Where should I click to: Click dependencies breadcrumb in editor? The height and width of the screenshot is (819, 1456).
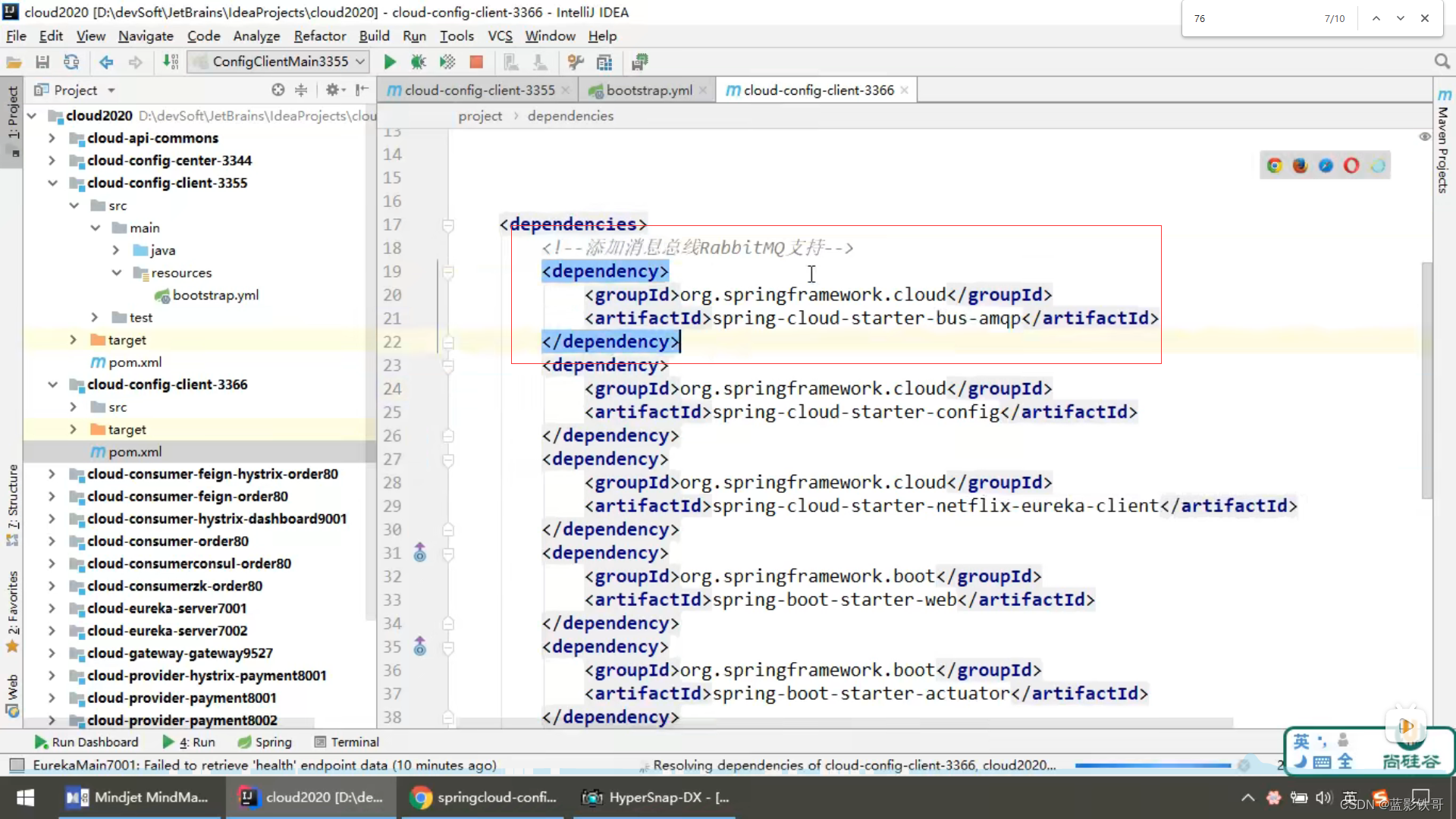[570, 116]
